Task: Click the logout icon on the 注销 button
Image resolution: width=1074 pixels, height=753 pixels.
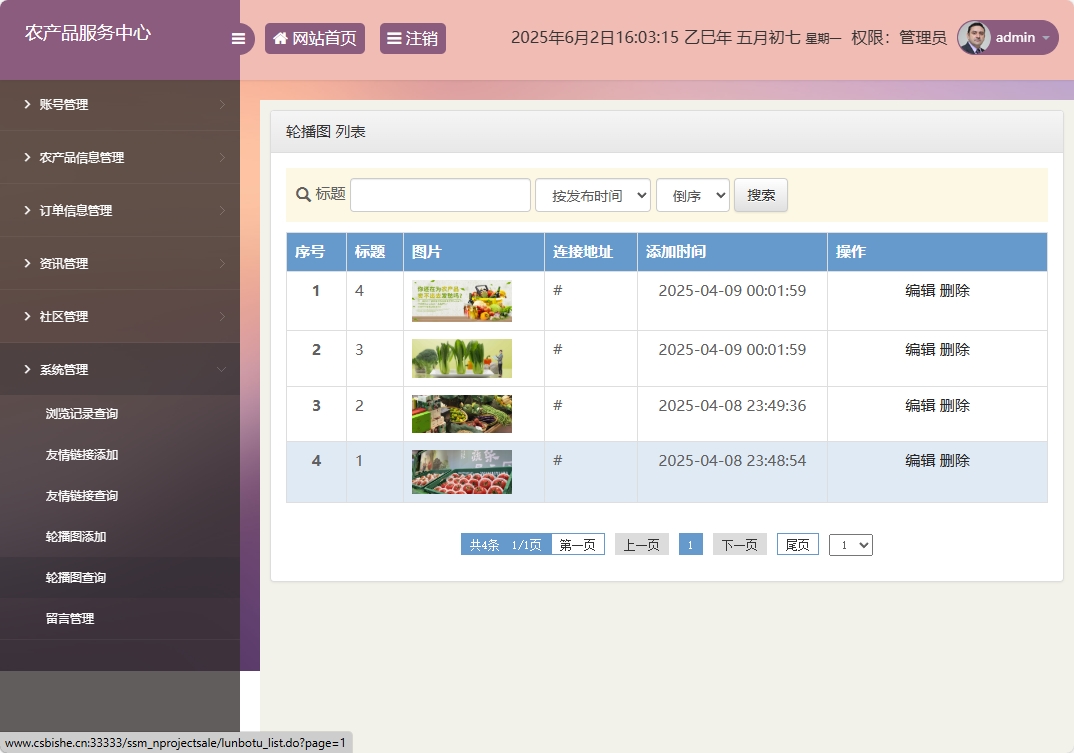Action: [394, 37]
